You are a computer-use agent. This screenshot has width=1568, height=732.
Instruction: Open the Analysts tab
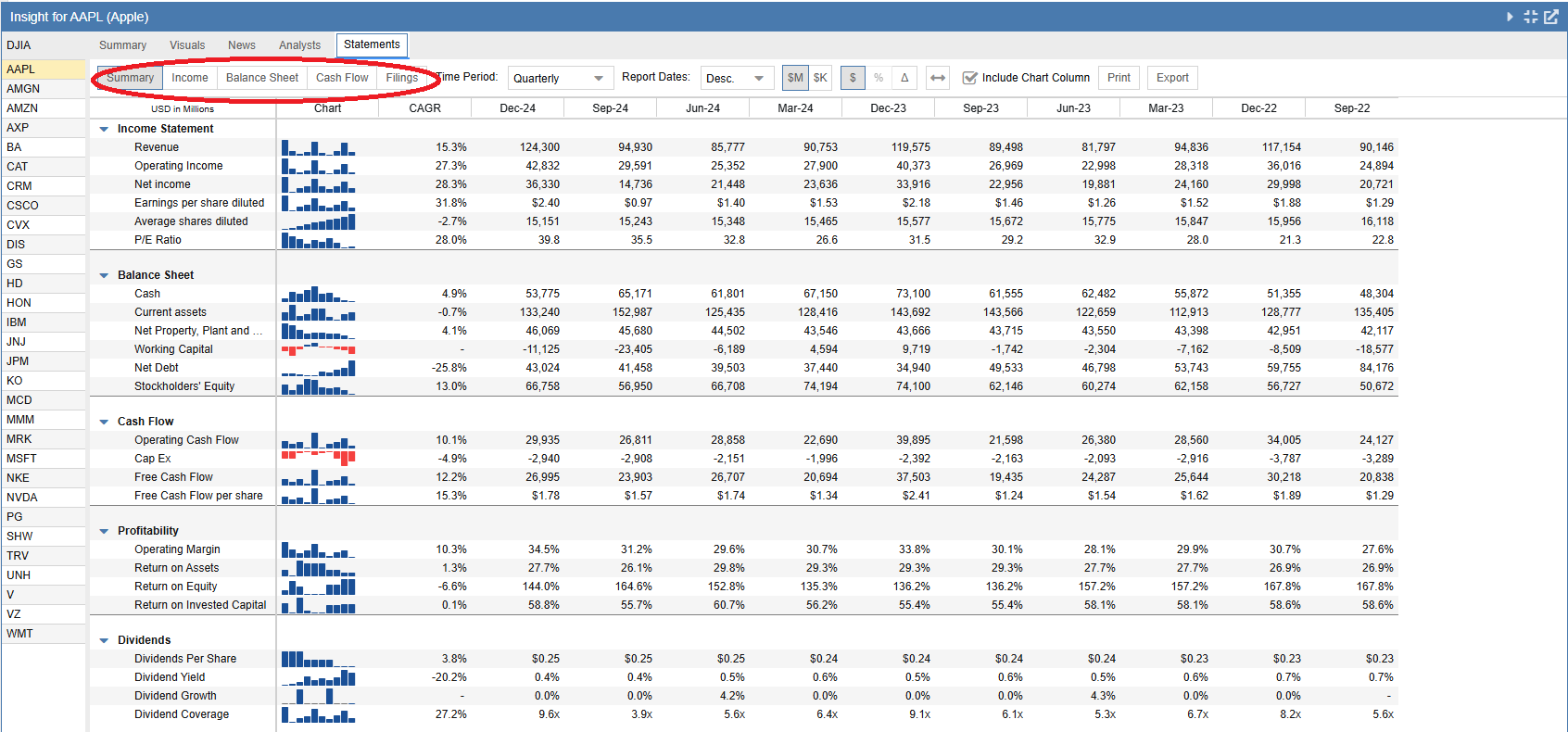(299, 45)
